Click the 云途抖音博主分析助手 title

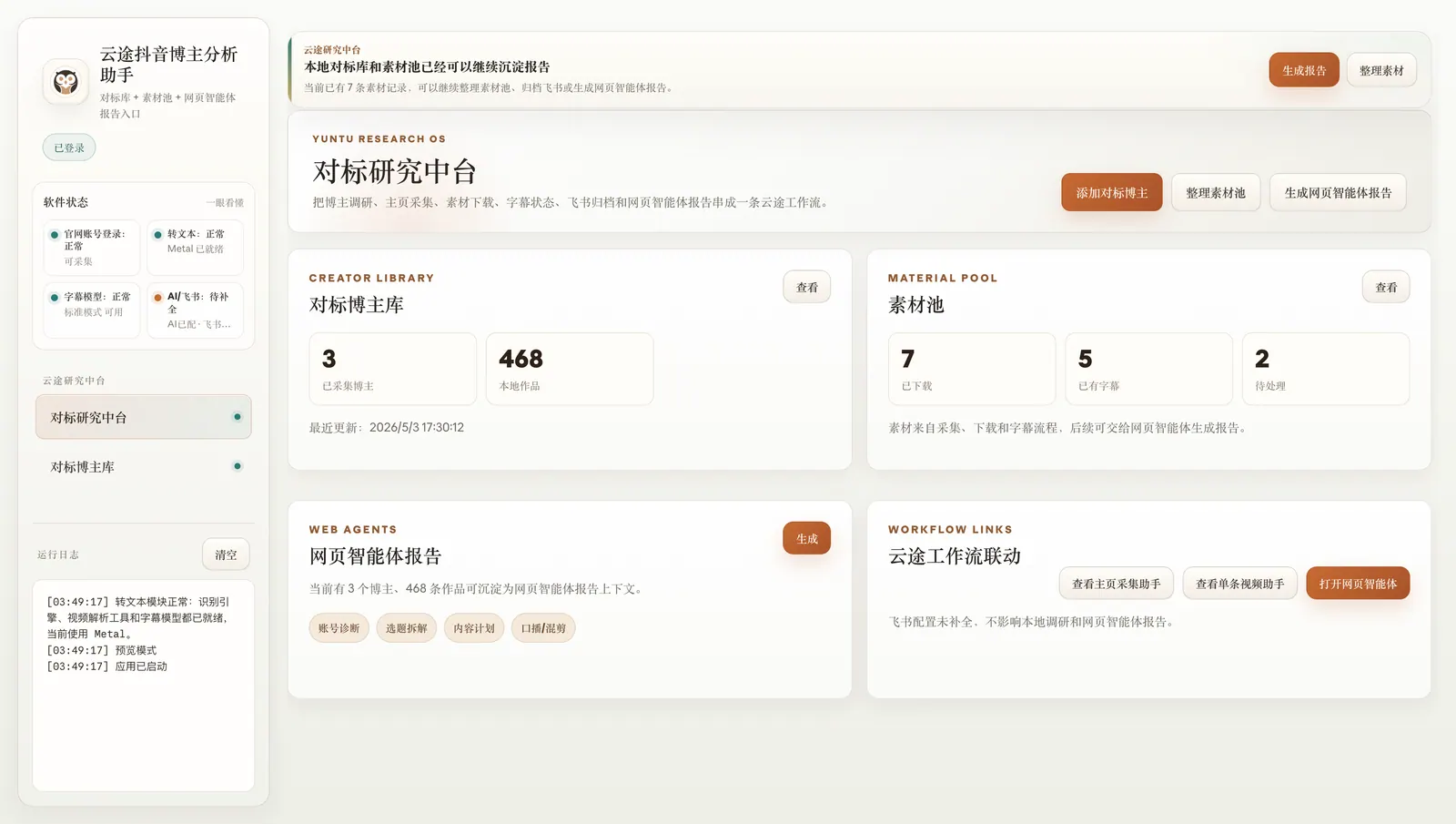168,65
